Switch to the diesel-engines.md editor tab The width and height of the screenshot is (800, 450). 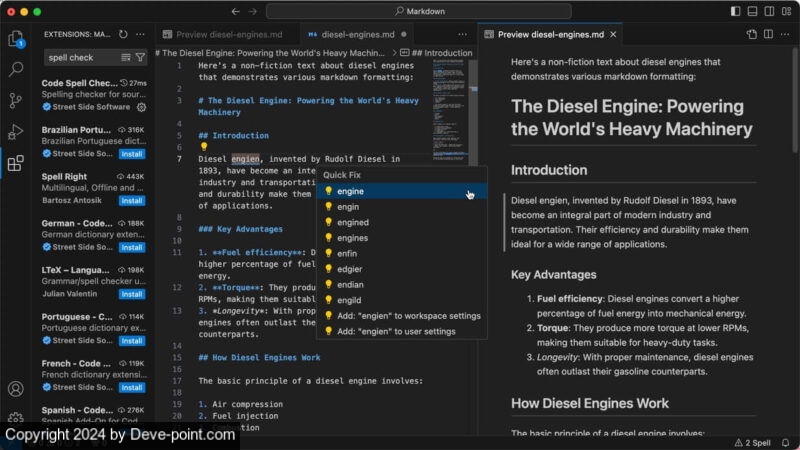(356, 34)
